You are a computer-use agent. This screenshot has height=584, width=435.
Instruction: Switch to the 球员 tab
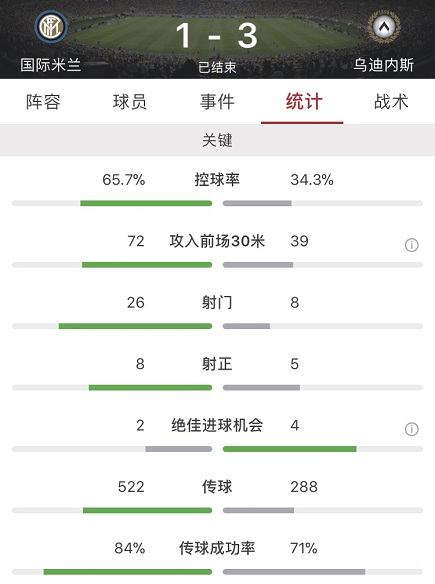point(130,102)
